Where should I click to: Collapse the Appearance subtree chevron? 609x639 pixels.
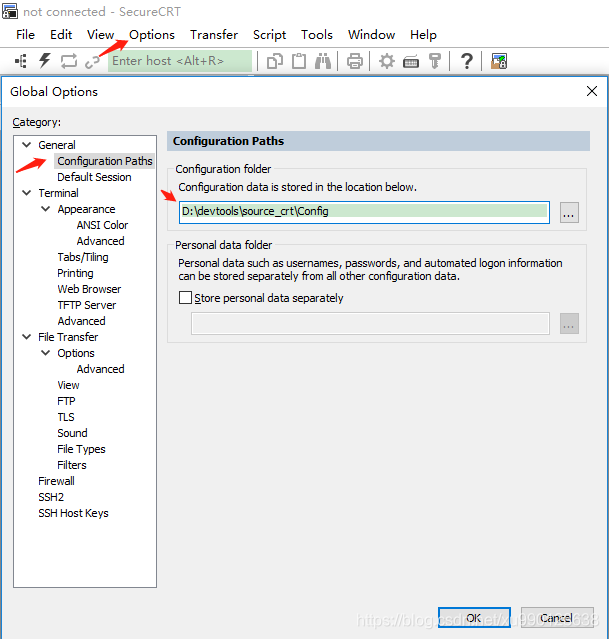point(46,209)
